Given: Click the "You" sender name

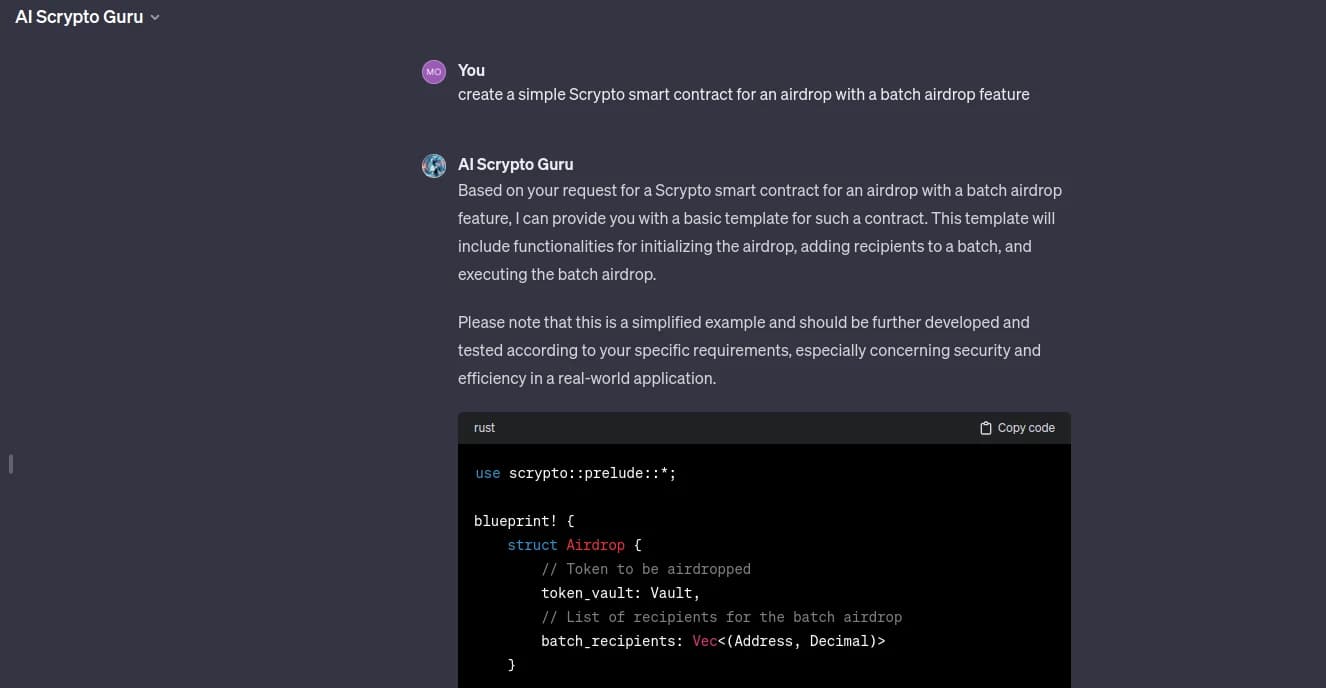Looking at the screenshot, I should pos(471,70).
